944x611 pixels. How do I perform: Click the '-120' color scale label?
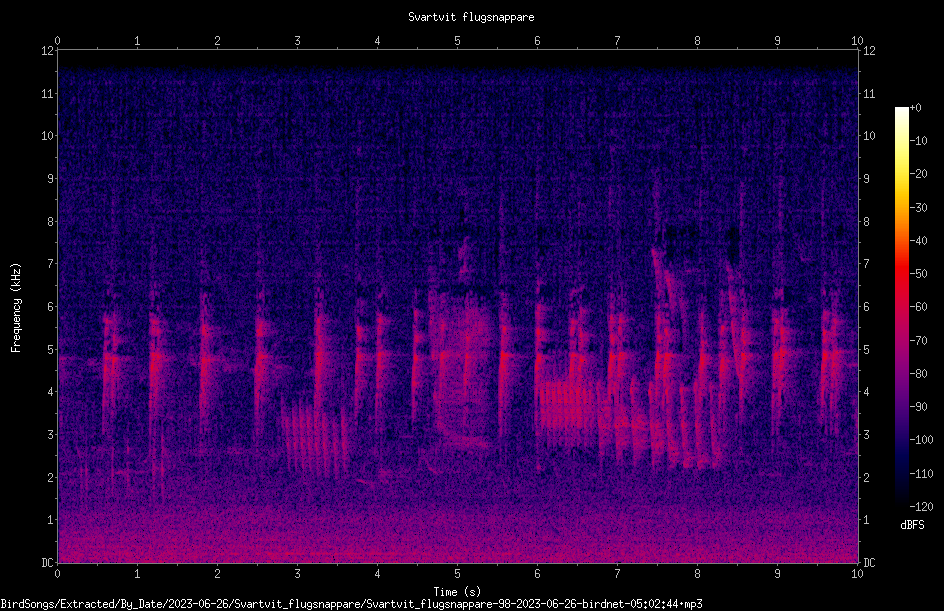[922, 507]
